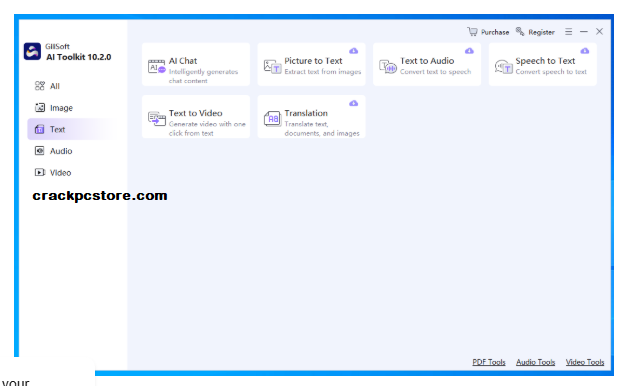Image resolution: width=632 pixels, height=386 pixels.
Task: Click 'AI Toolkit 10.2.0' title text
Action: (79, 57)
